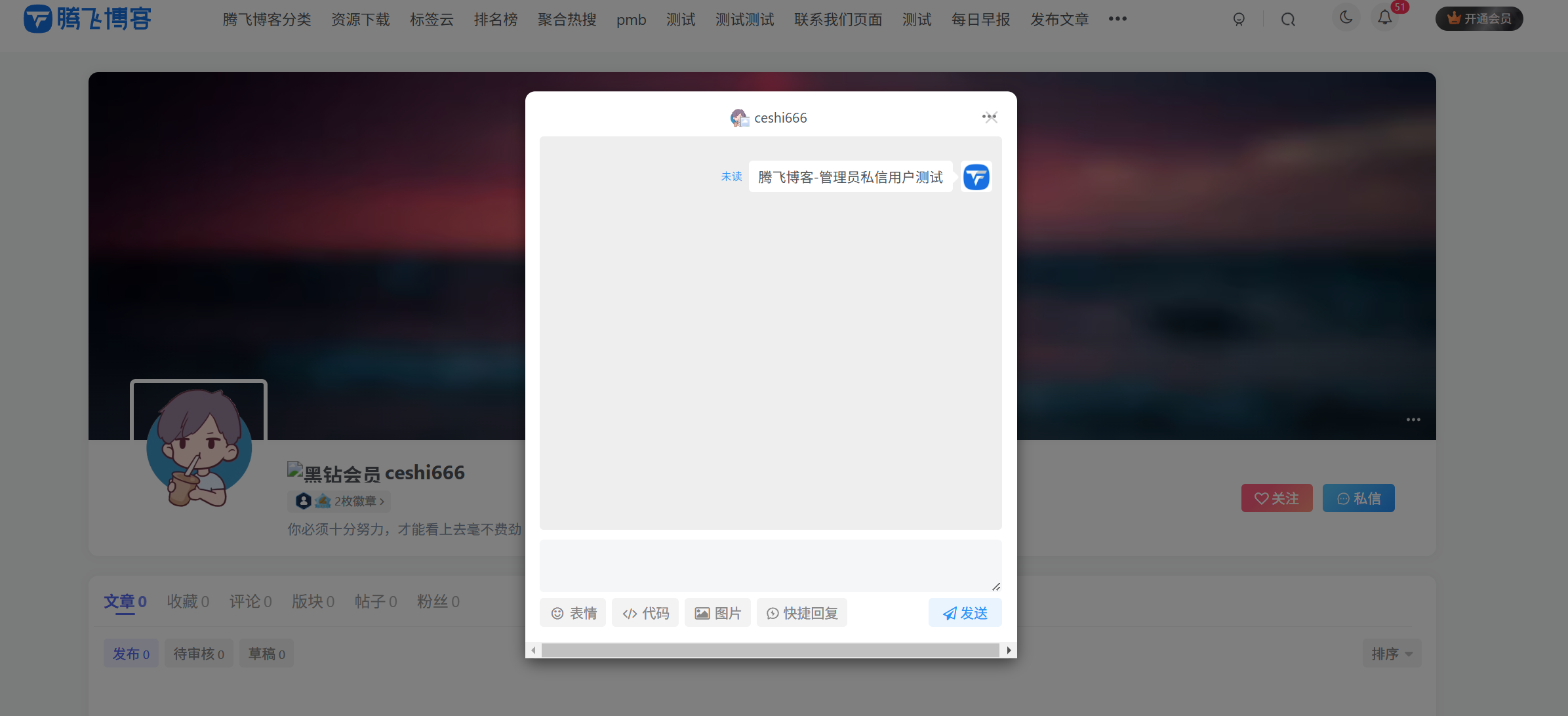Click the 腾飞博客 site logo
This screenshot has height=716, width=1568.
pyautogui.click(x=86, y=18)
